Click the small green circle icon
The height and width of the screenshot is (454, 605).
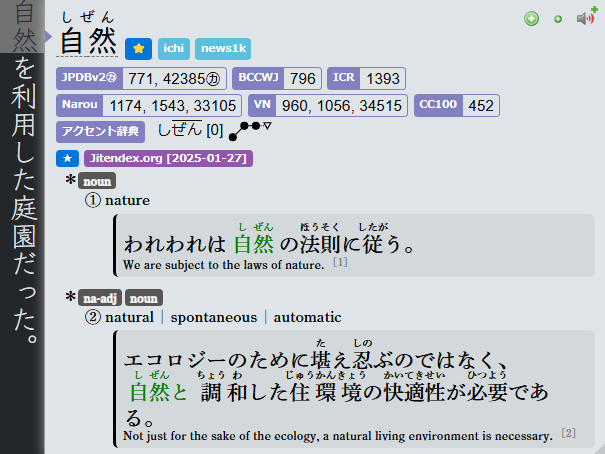558,19
